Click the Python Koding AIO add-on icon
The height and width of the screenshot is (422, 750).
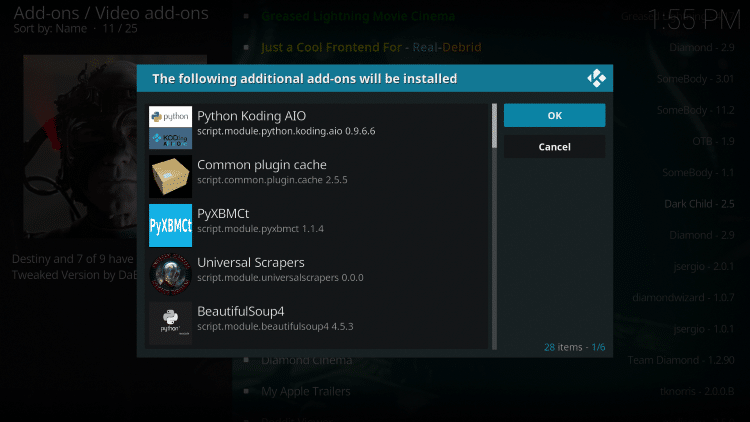point(170,128)
